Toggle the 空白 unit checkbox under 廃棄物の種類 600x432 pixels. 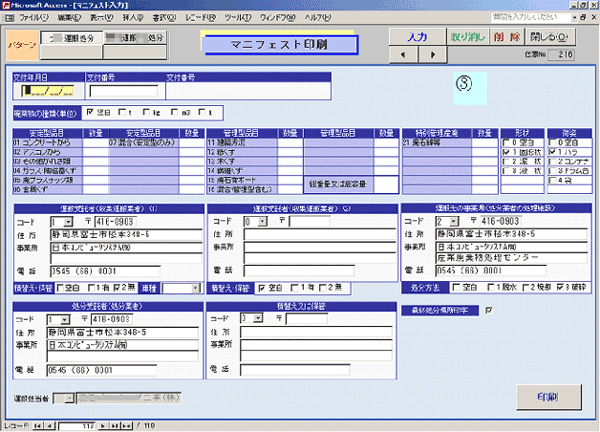(90, 112)
